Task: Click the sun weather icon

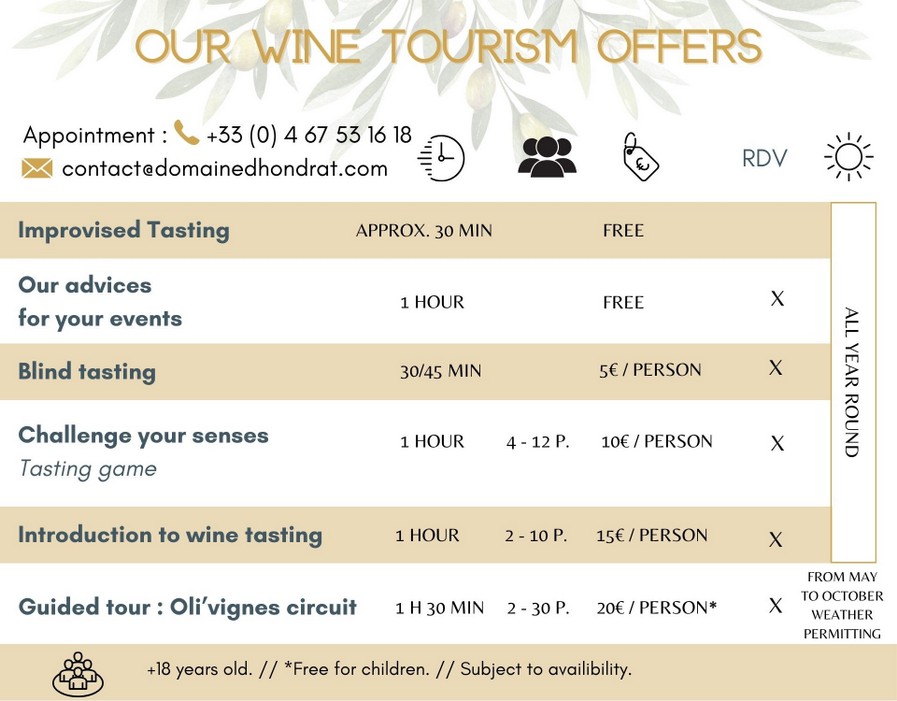Action: click(x=848, y=157)
